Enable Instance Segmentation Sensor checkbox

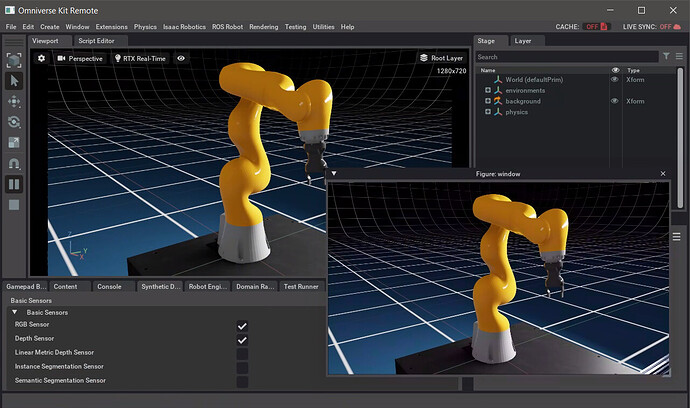point(242,368)
